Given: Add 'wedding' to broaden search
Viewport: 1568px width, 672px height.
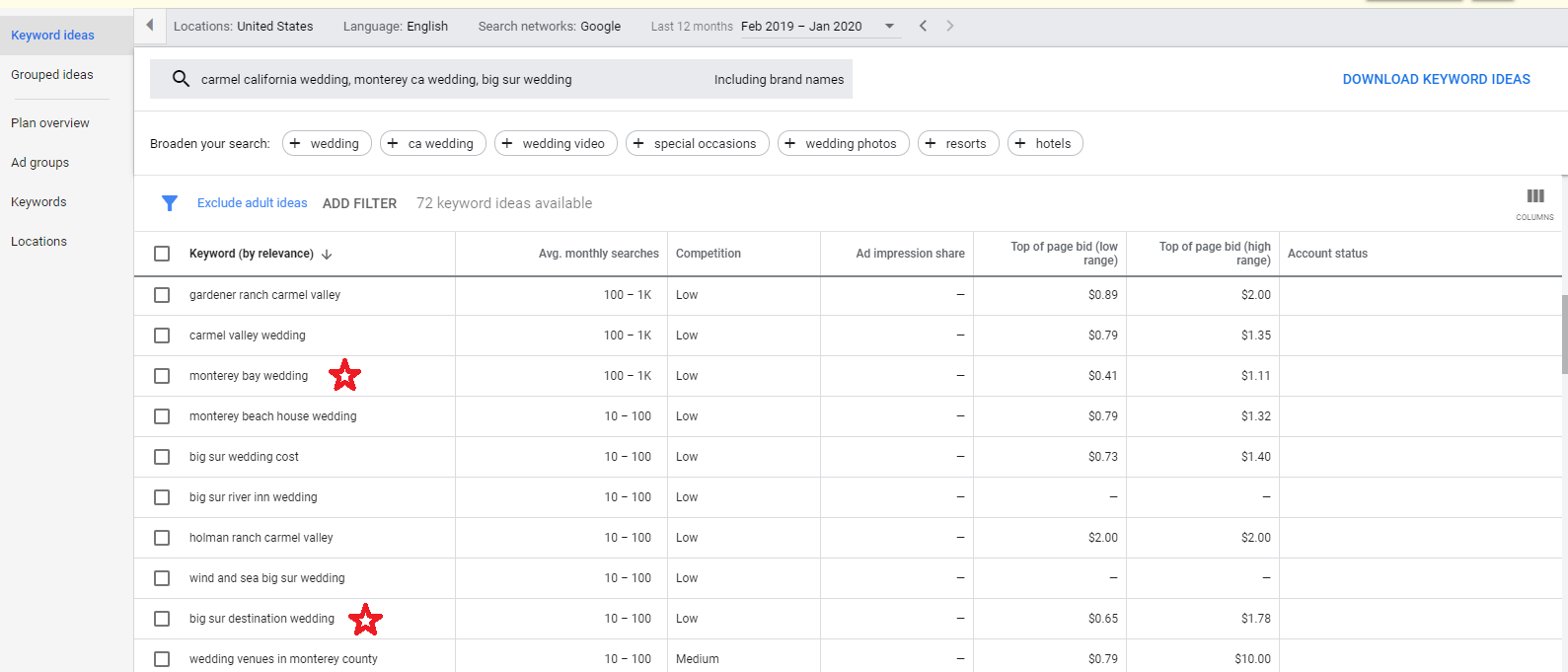Looking at the screenshot, I should click(x=327, y=143).
